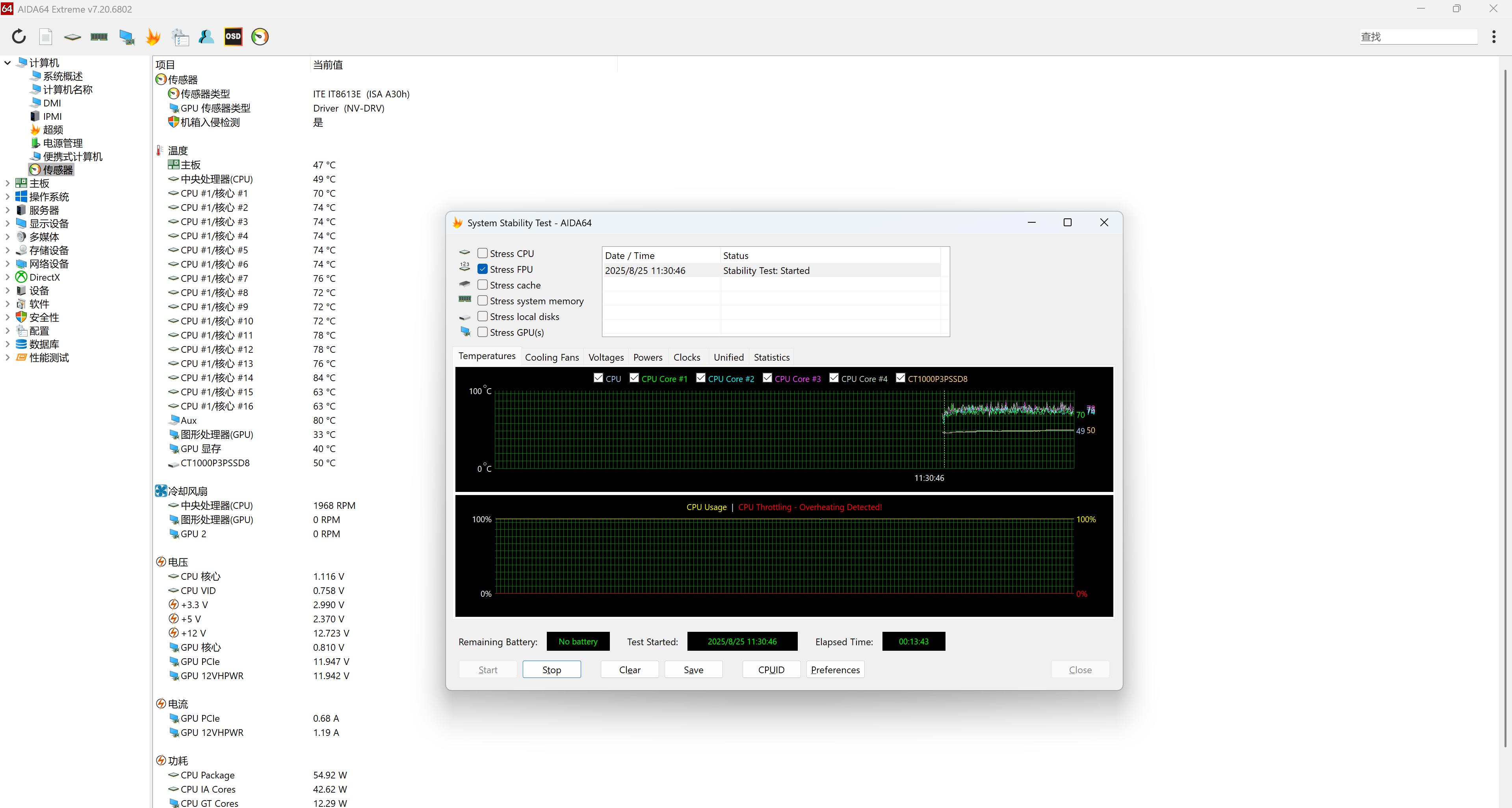Enable the Stress GPU(s) checkbox
This screenshot has height=808, width=1512.
pos(483,332)
